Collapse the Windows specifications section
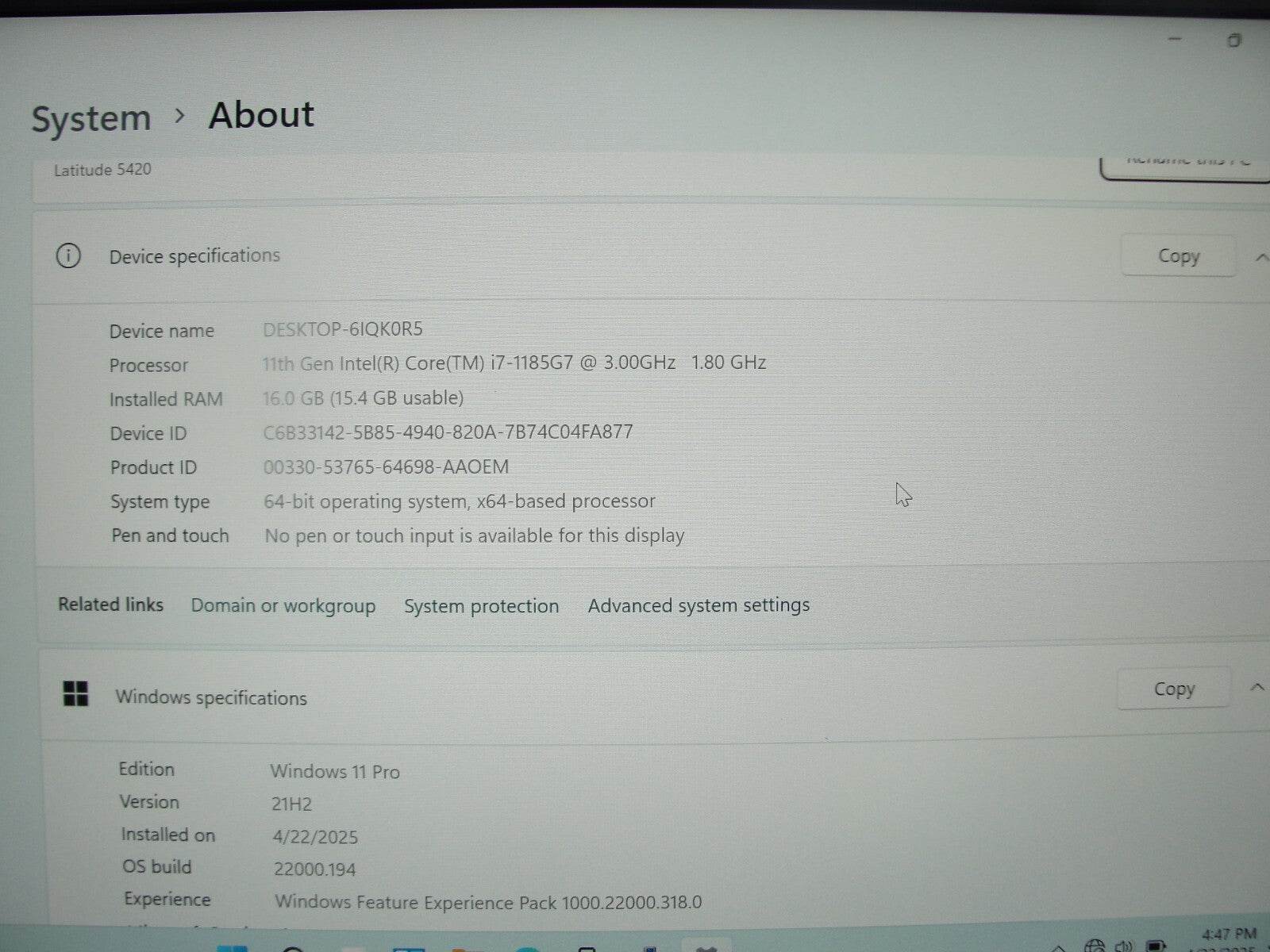Screen dimensions: 1270x952 pos(1257,687)
